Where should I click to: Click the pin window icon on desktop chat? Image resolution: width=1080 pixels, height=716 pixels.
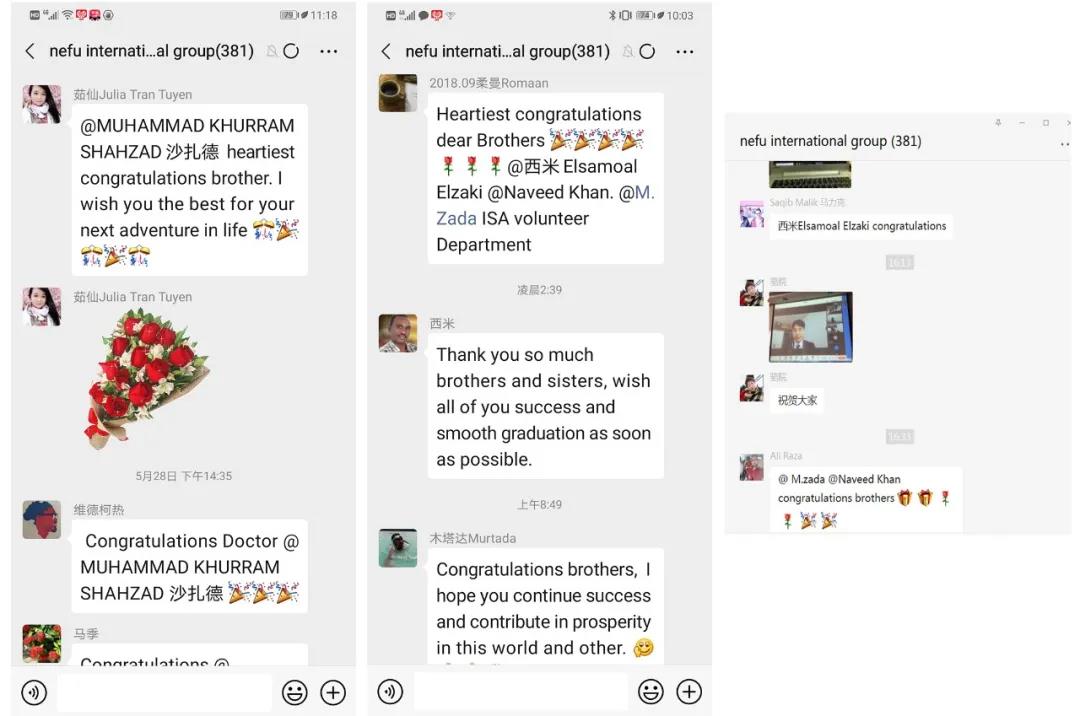[998, 123]
